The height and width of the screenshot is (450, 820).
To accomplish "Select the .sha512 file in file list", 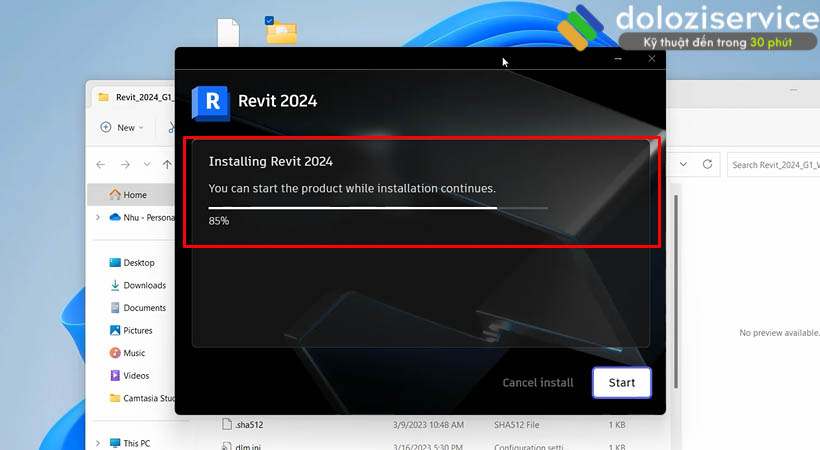I will point(249,425).
